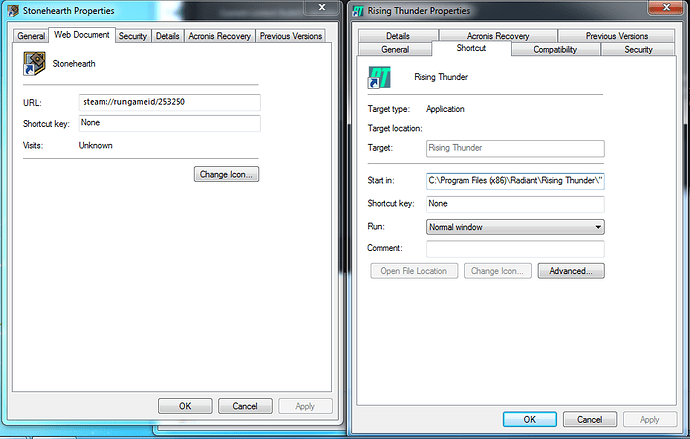Screen dimensions: 690x439
Task: Close the Stonehearth Properties window
Action: (322, 7)
